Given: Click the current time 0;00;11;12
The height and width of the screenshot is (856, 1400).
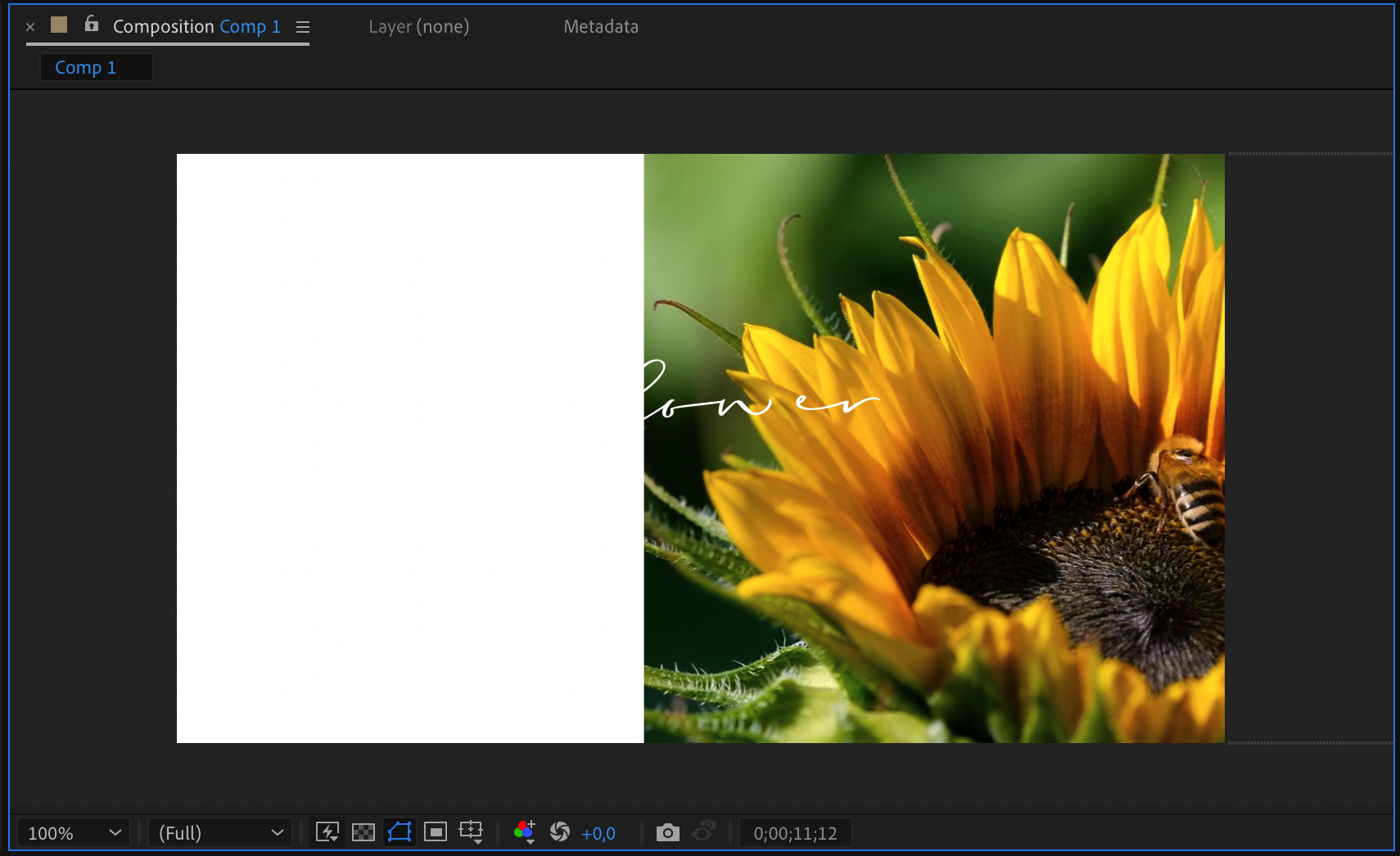Looking at the screenshot, I should tap(795, 833).
